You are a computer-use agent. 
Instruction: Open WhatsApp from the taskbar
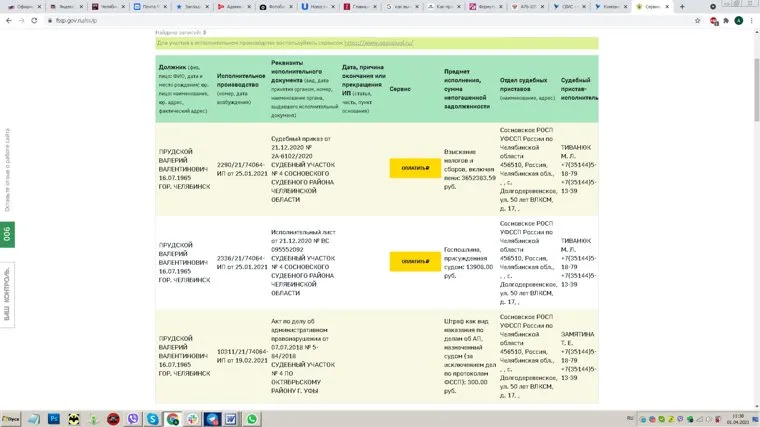(x=251, y=419)
